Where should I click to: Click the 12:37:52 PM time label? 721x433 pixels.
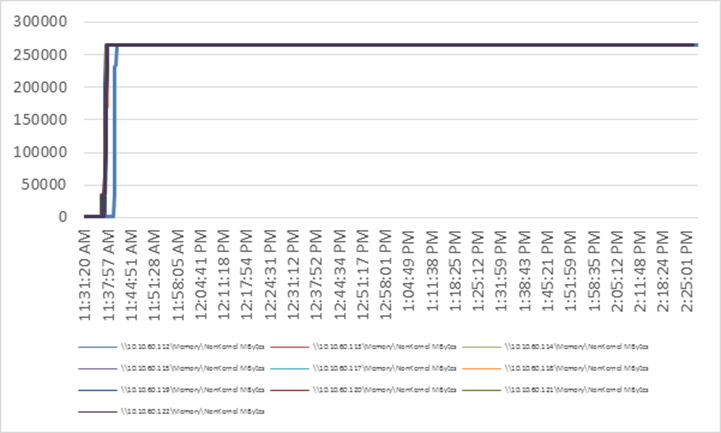point(316,275)
